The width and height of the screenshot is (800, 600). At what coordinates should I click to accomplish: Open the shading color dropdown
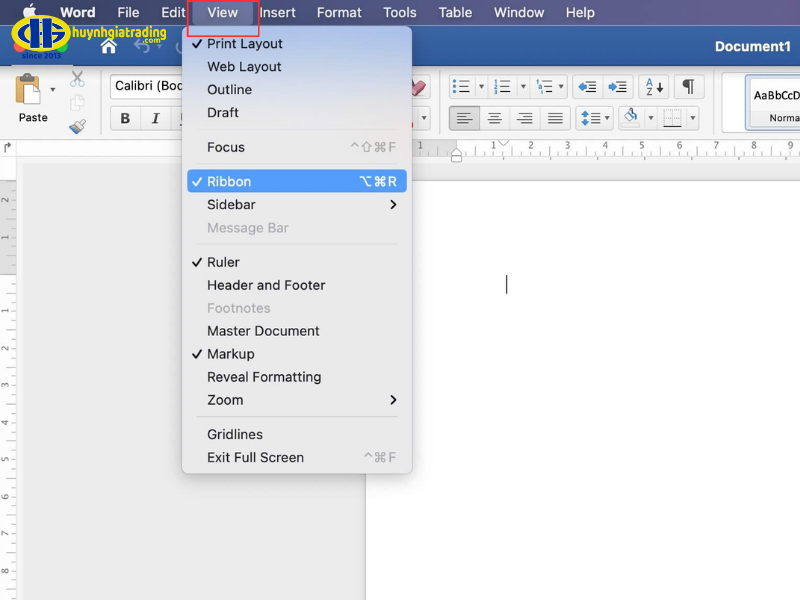651,119
